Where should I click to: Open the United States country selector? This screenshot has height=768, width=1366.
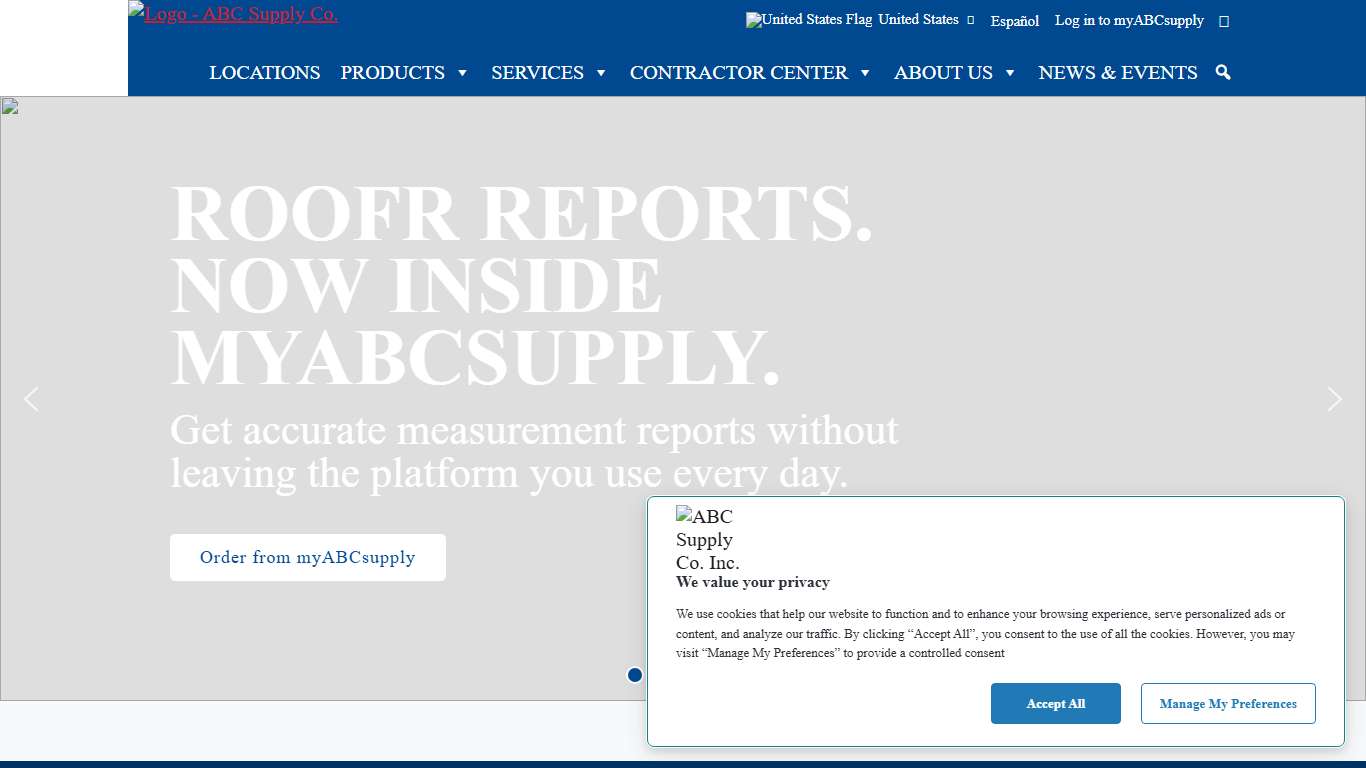point(917,20)
